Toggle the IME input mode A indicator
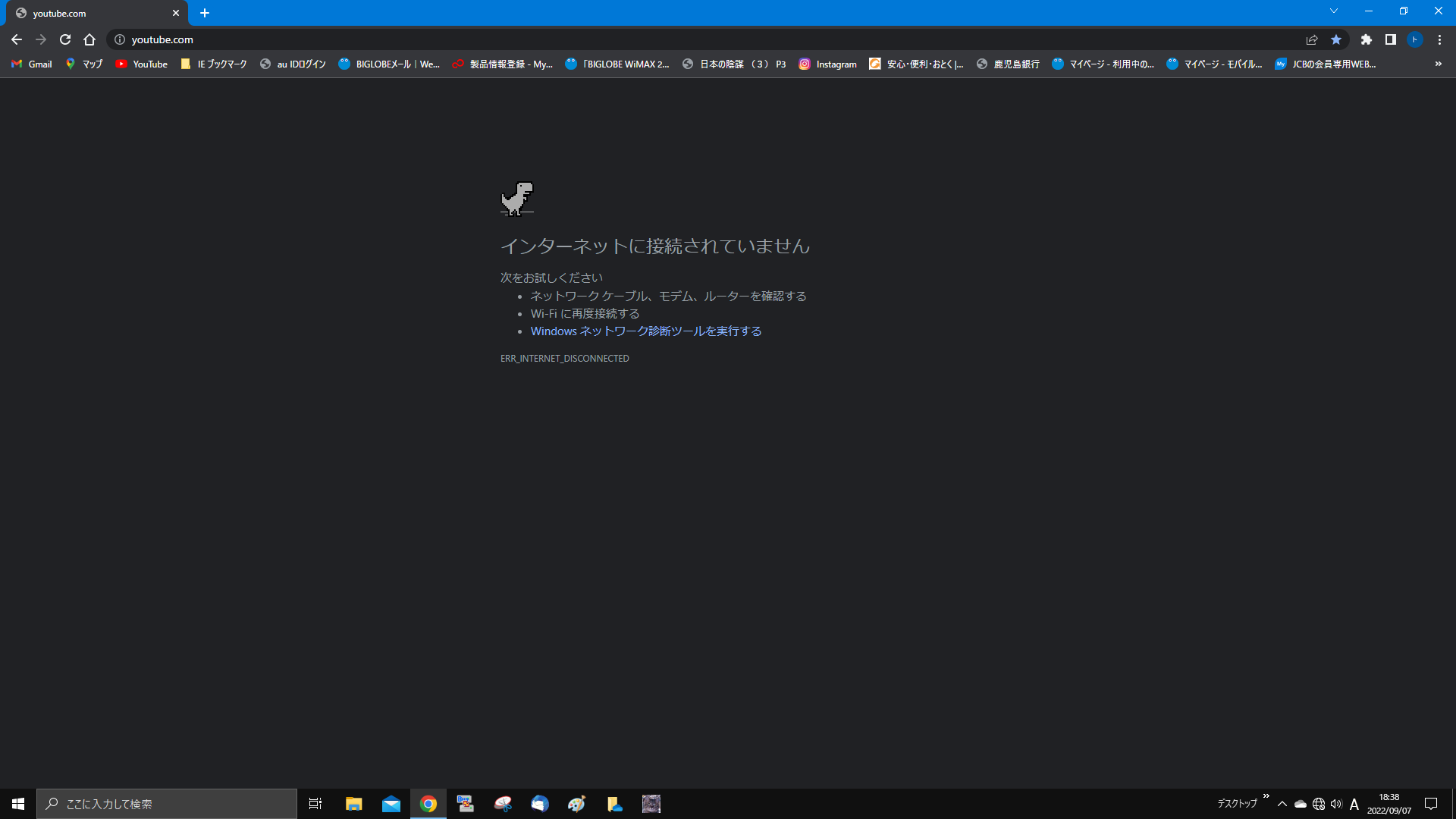The height and width of the screenshot is (819, 1456). pyautogui.click(x=1354, y=804)
